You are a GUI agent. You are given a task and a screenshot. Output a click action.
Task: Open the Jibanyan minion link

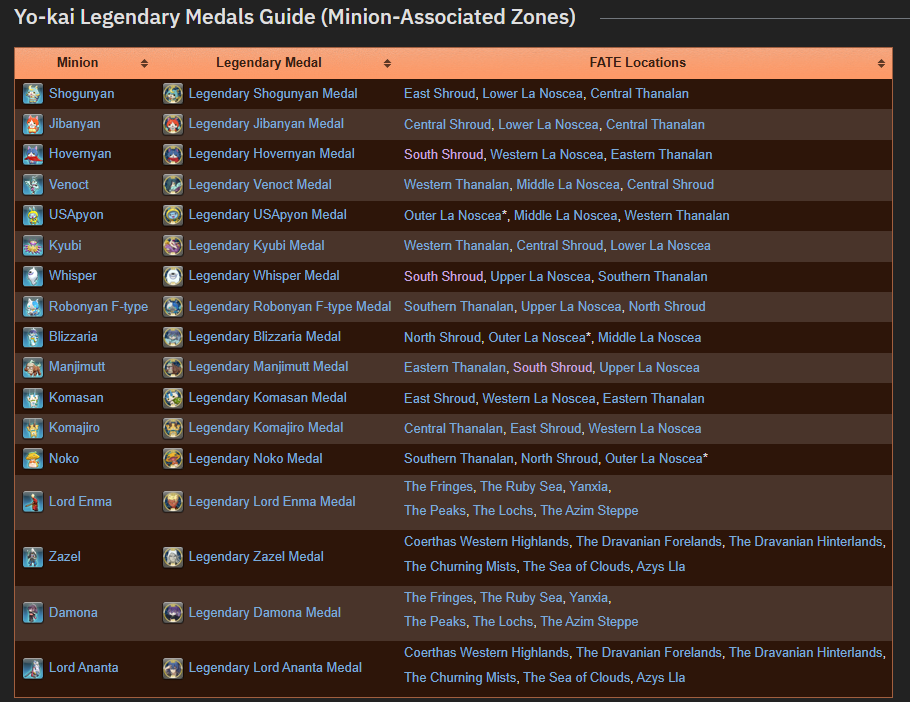pos(74,124)
